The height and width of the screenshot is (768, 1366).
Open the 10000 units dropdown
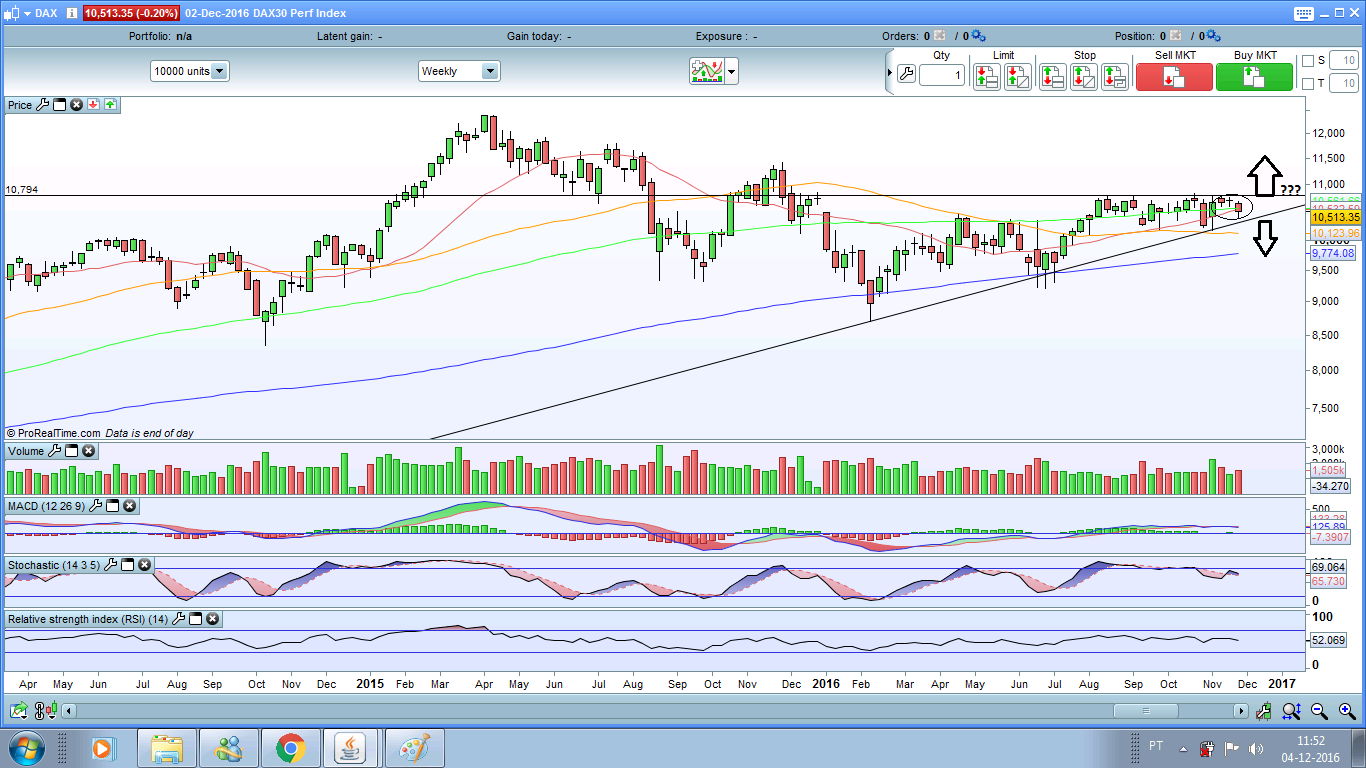(x=189, y=71)
